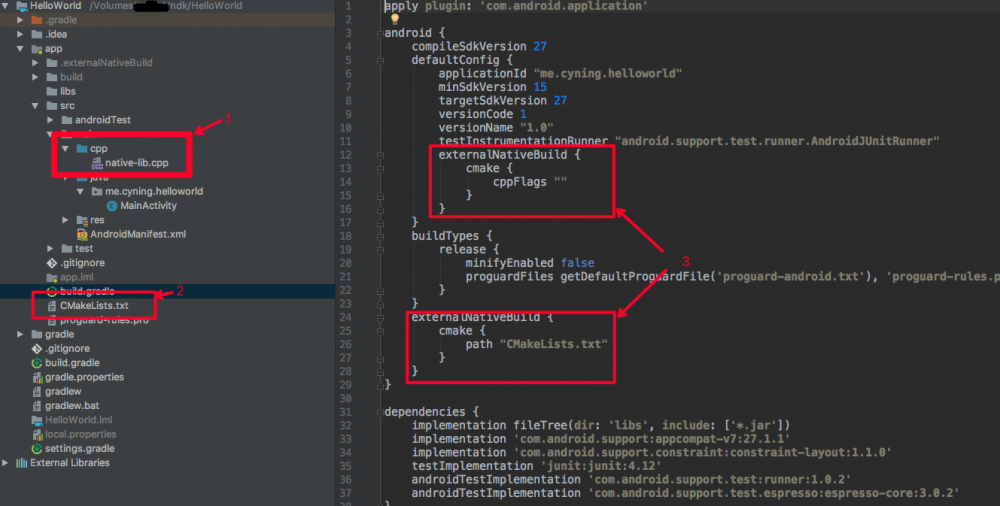Screen dimensions: 1000x506
Task: Click the native-lib.cpp file icon
Action: (97, 163)
